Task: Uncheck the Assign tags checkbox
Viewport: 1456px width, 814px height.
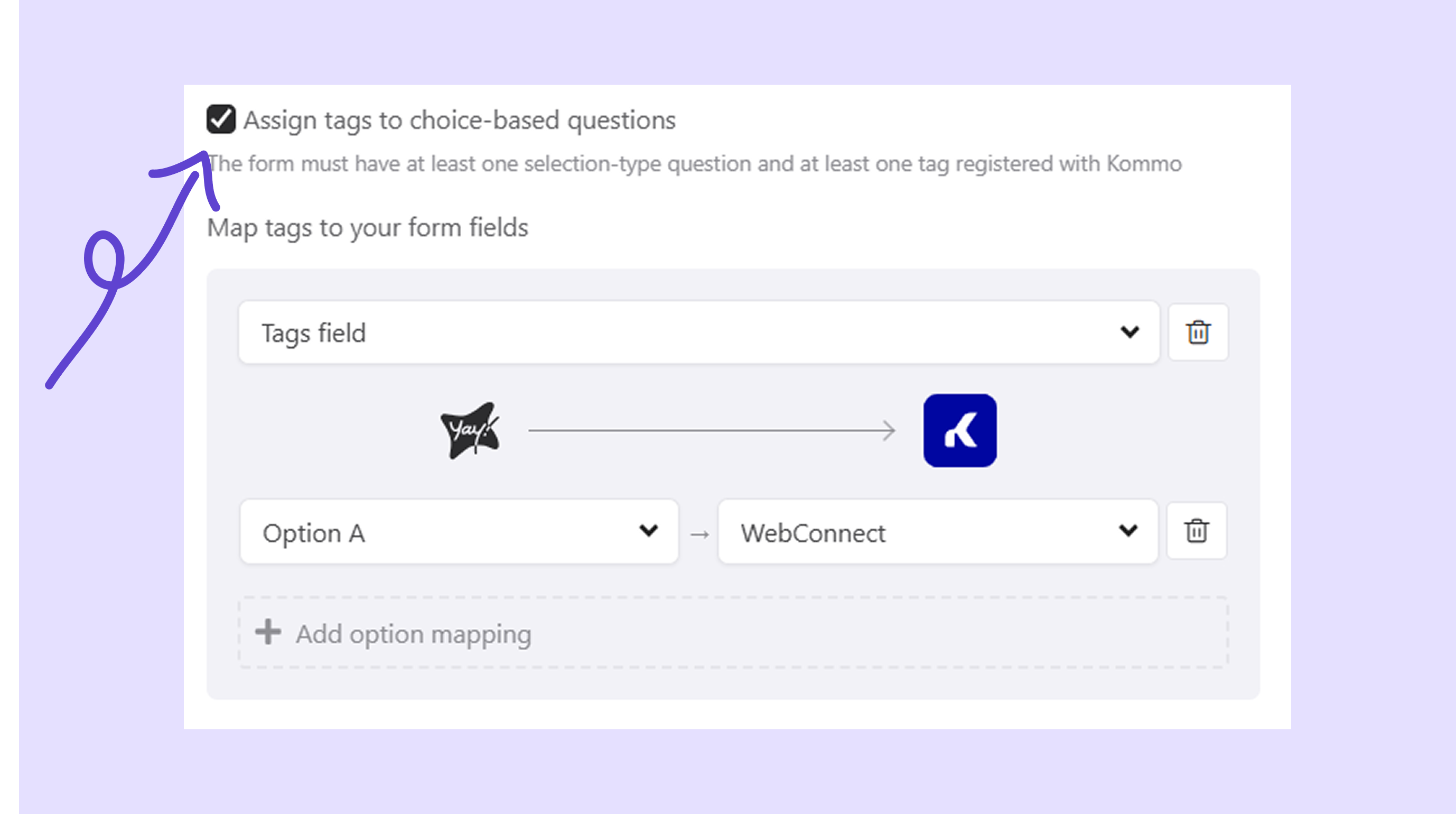Action: point(220,119)
